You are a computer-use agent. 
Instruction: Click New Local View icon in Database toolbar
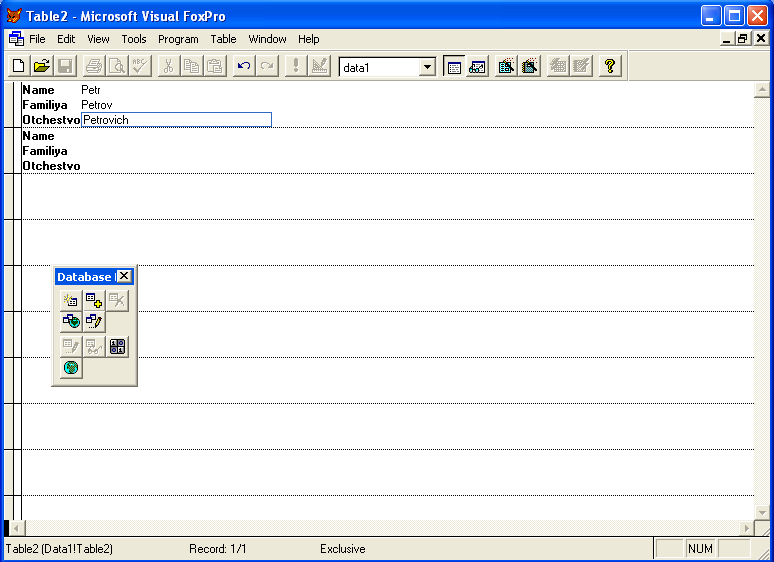coord(94,322)
